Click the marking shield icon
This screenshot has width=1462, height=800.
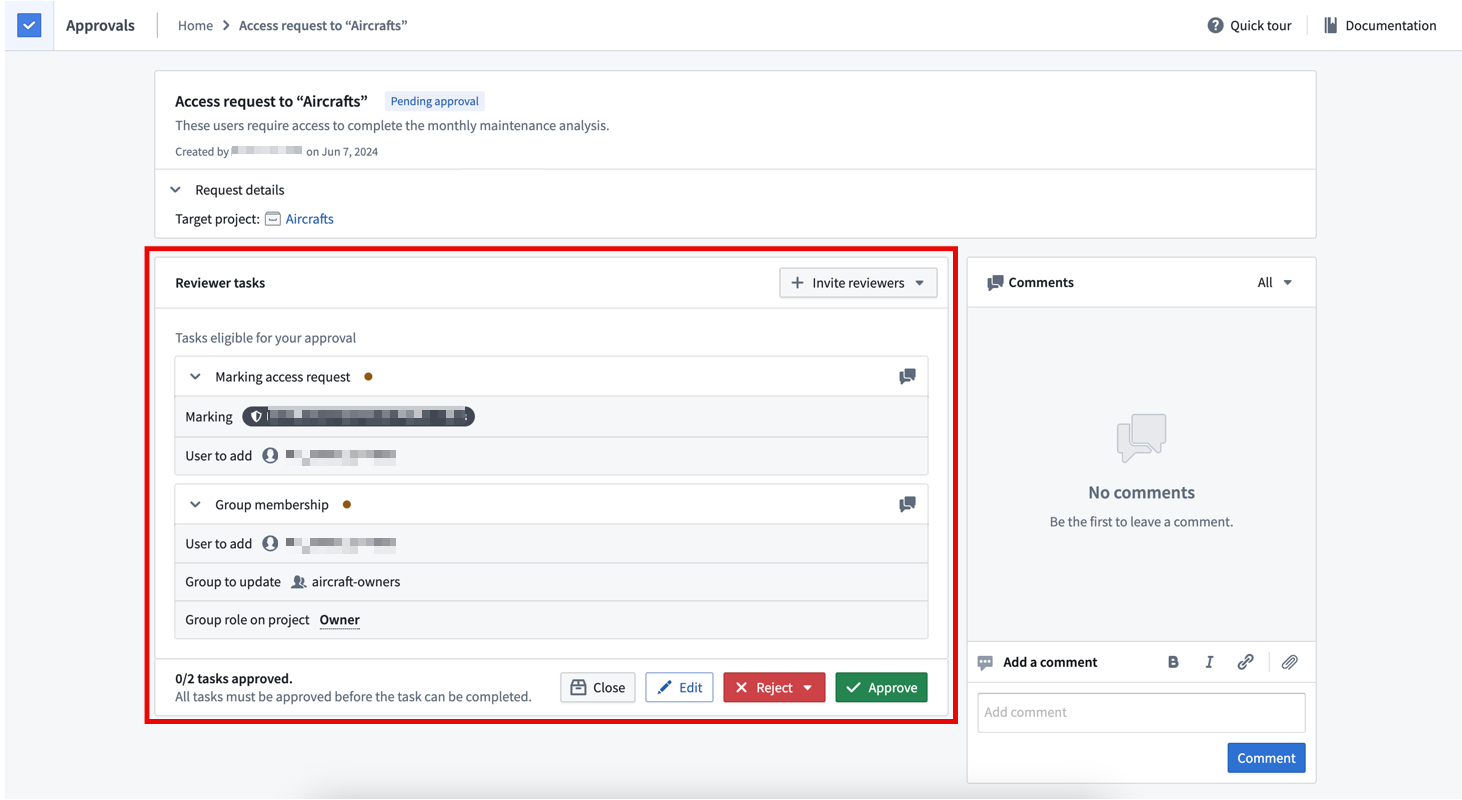click(256, 416)
